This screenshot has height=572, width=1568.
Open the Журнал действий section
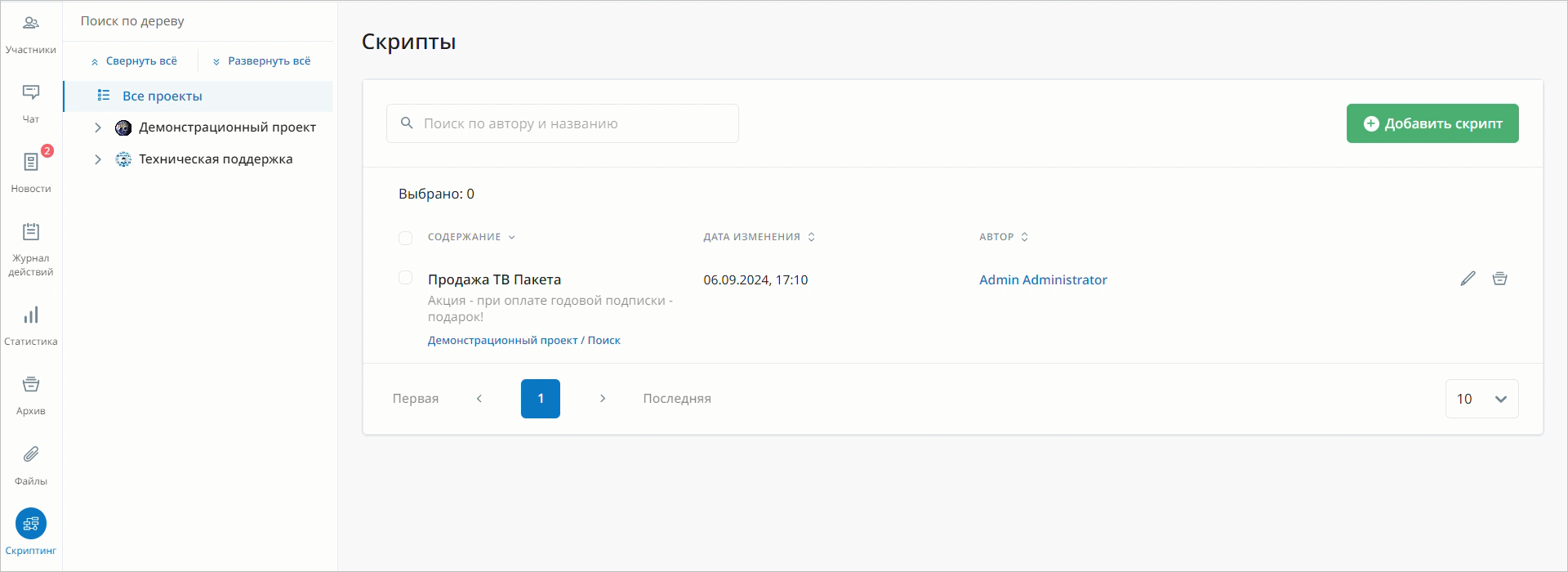click(31, 249)
